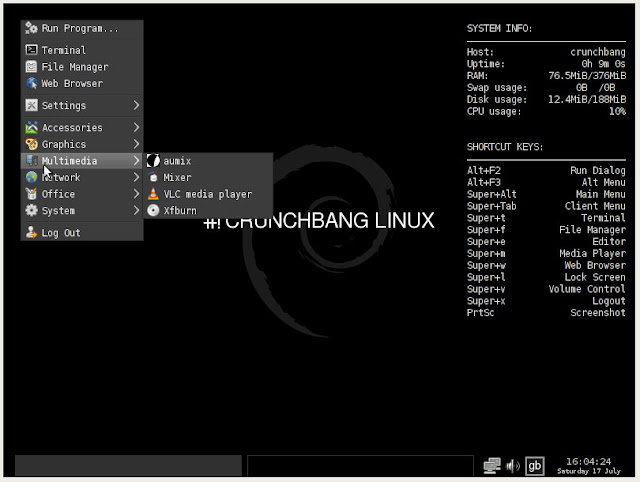This screenshot has height=482, width=640.
Task: Click the System gear icon
Action: pyautogui.click(x=31, y=211)
